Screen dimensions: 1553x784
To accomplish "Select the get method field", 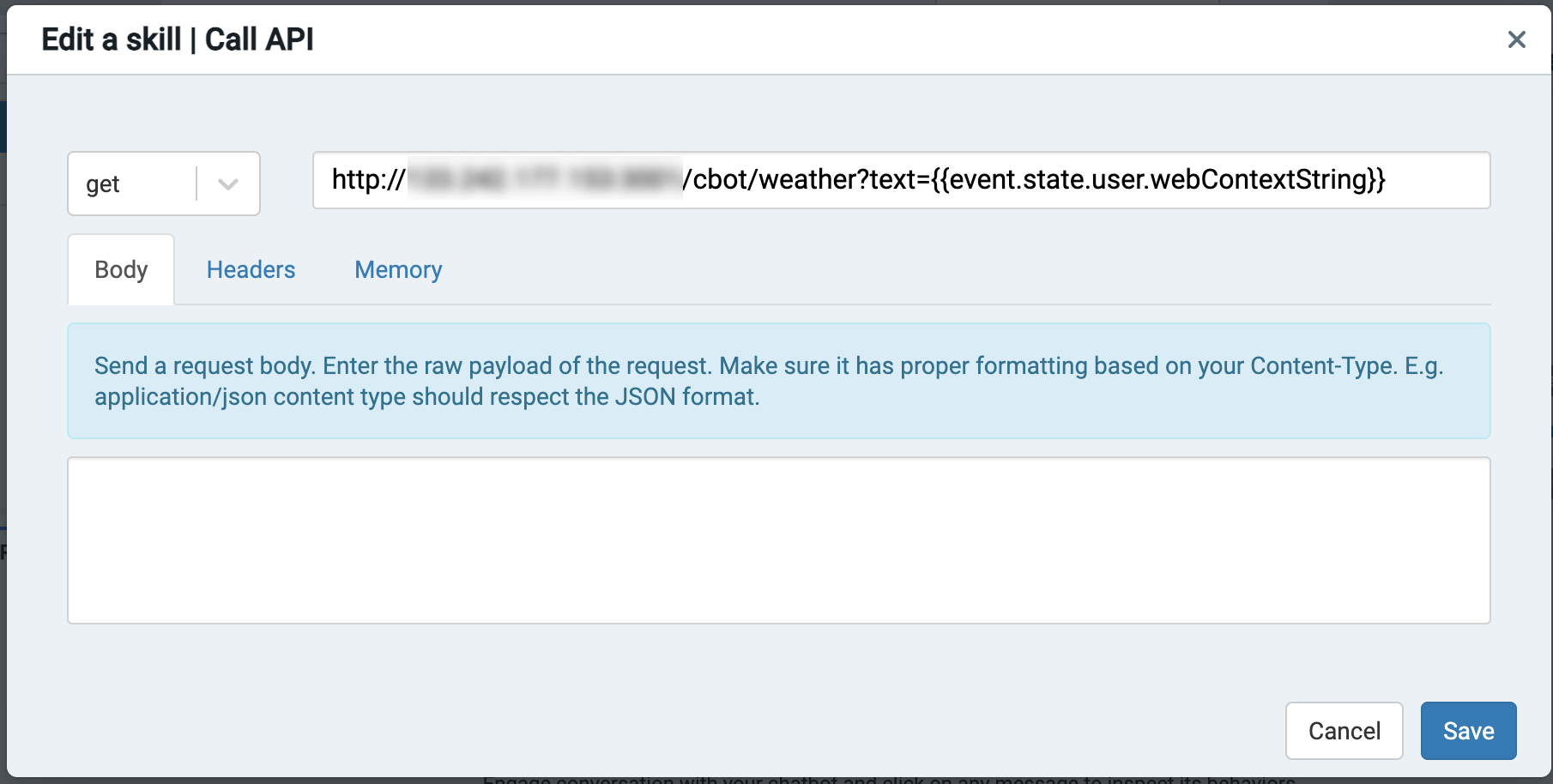I will point(129,183).
